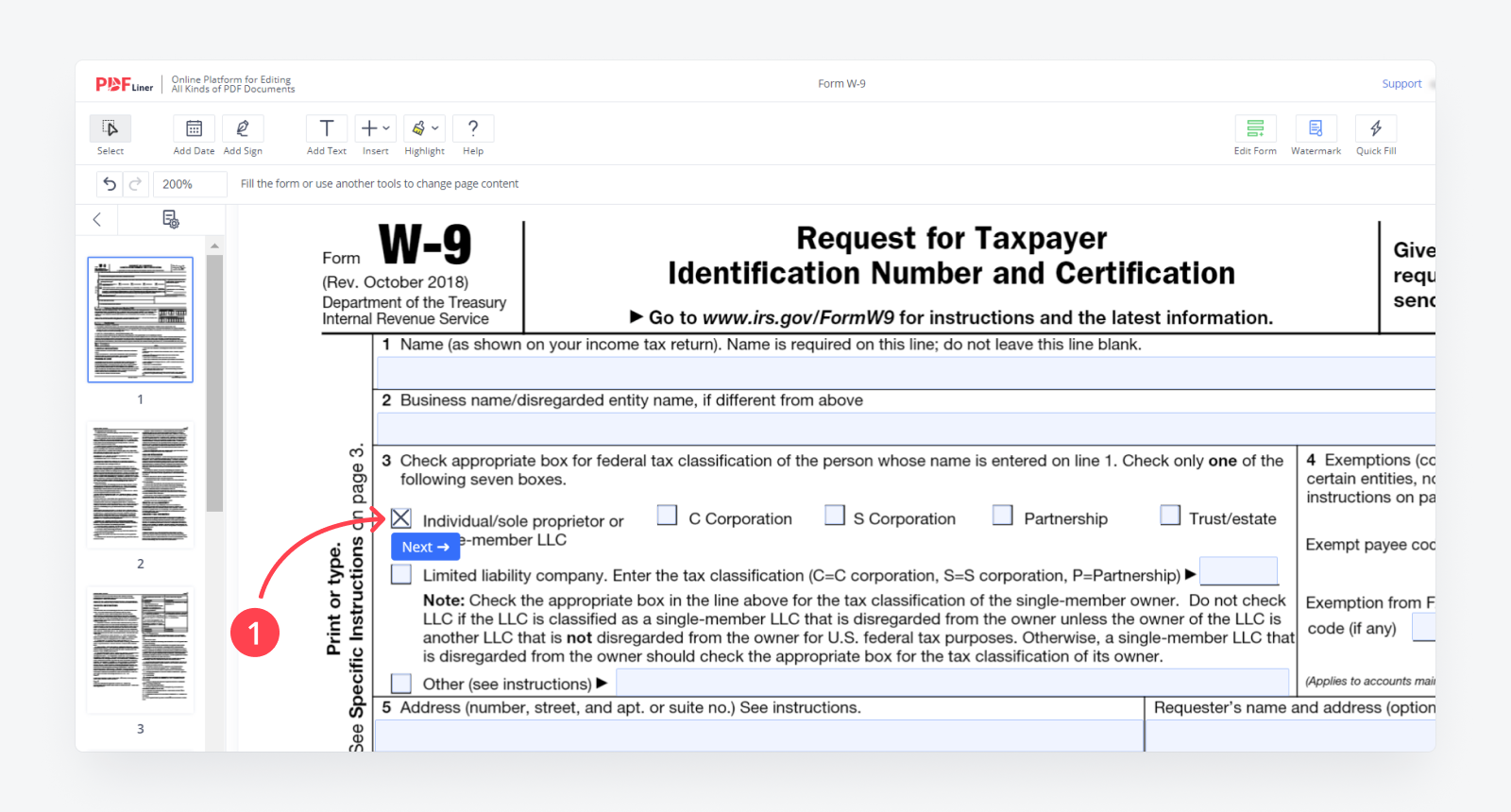
Task: Click the thumbnail panel scrollbar handle
Action: 214,382
